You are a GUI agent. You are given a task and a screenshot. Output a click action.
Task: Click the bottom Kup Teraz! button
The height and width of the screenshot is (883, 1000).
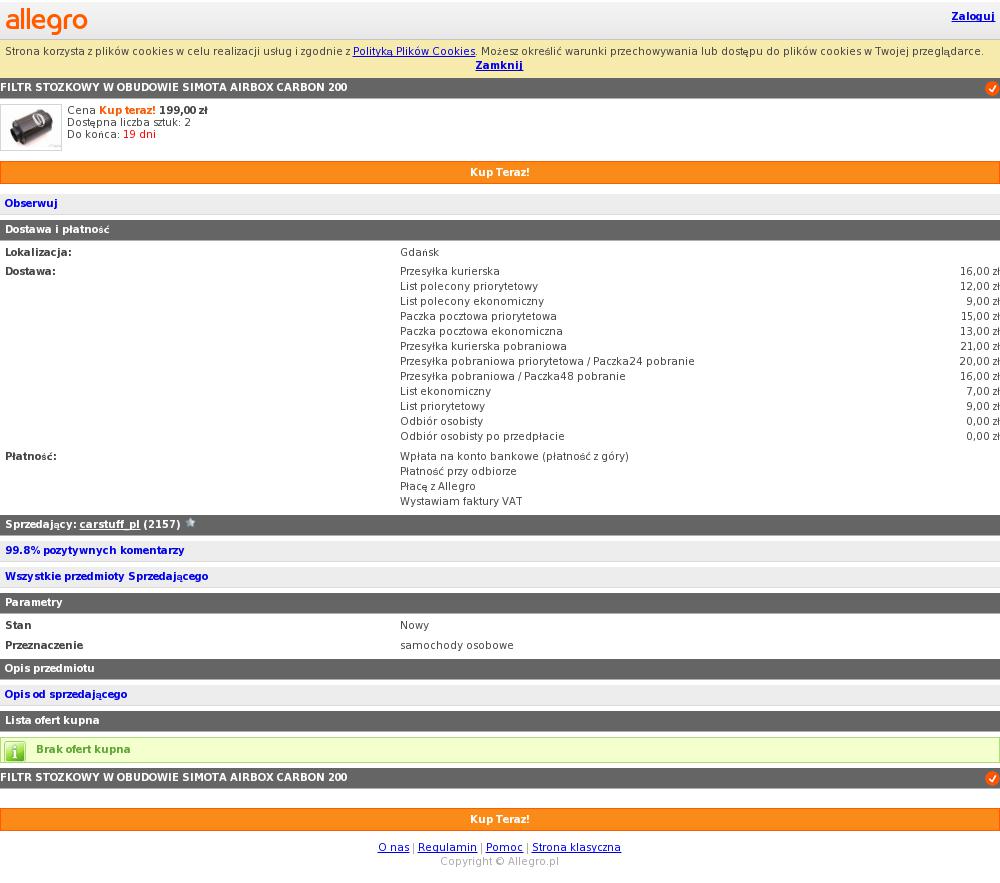[500, 819]
